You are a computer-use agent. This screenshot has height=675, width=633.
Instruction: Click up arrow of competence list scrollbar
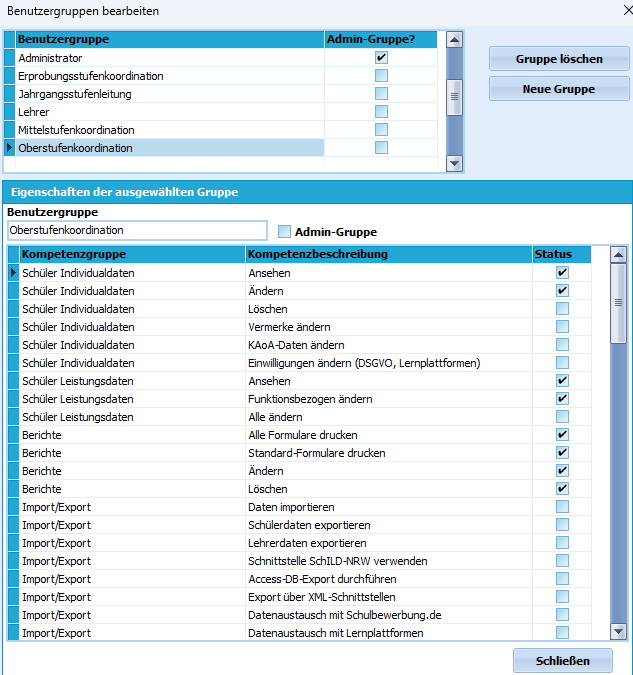tap(618, 255)
